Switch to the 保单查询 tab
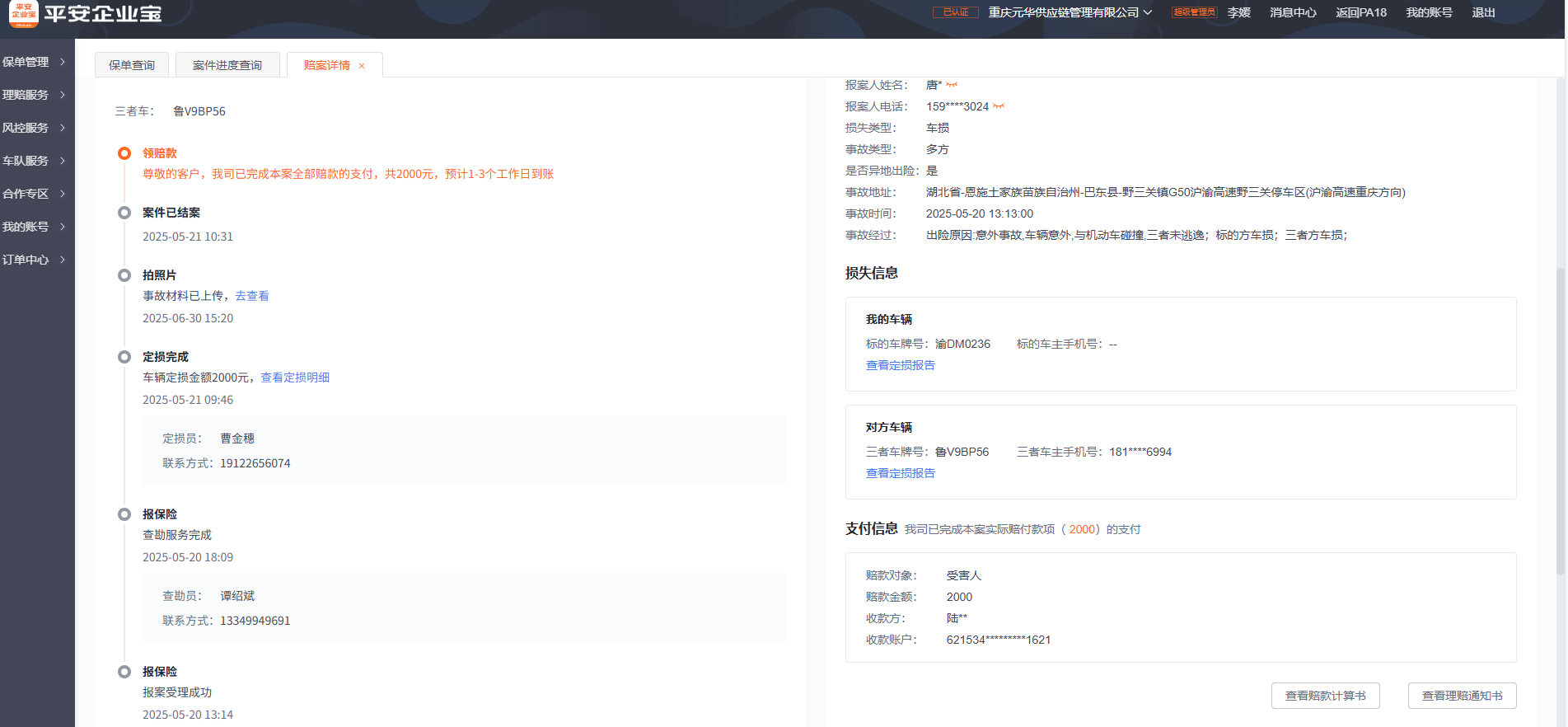Viewport: 1568px width, 727px height. click(x=132, y=65)
